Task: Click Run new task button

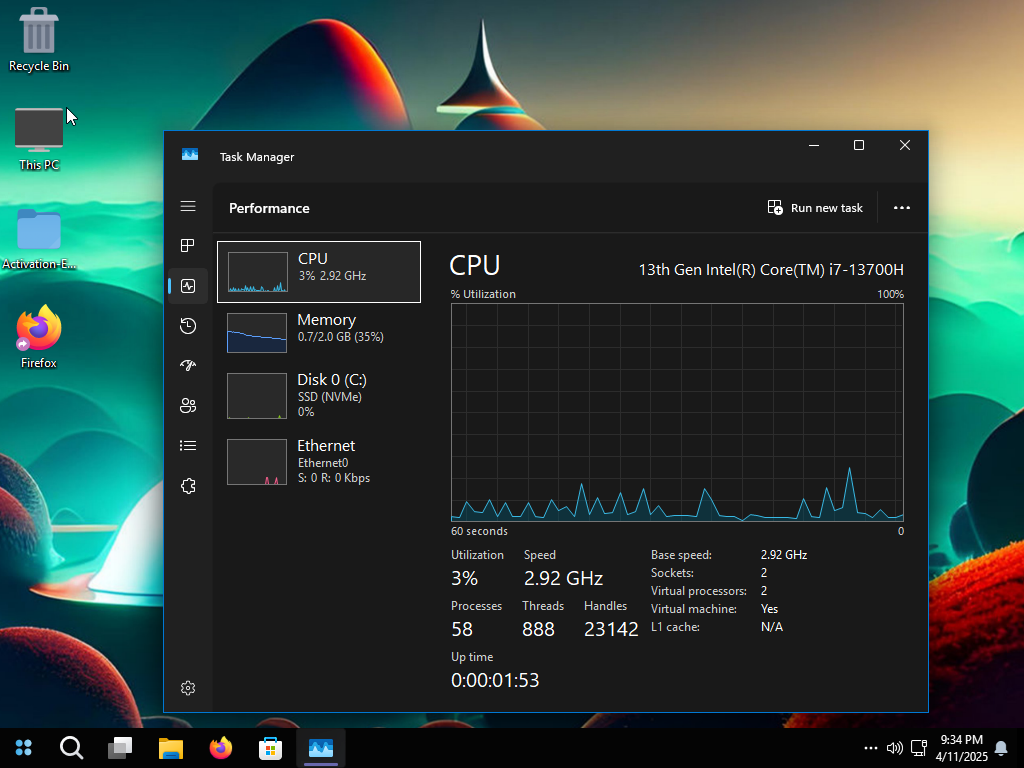Action: 815,208
